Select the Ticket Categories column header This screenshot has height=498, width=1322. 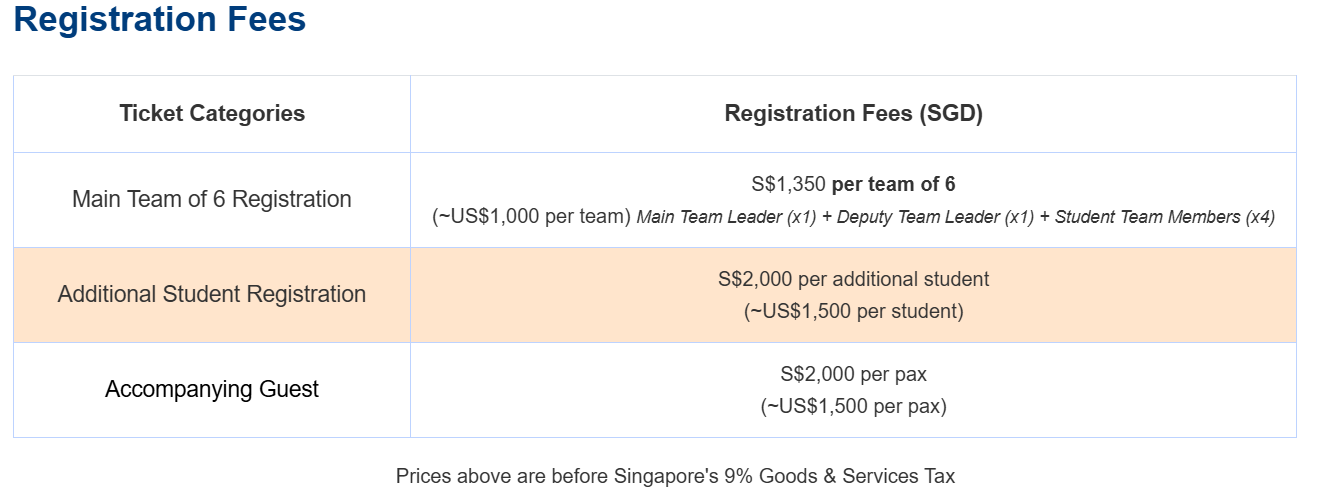(x=212, y=114)
